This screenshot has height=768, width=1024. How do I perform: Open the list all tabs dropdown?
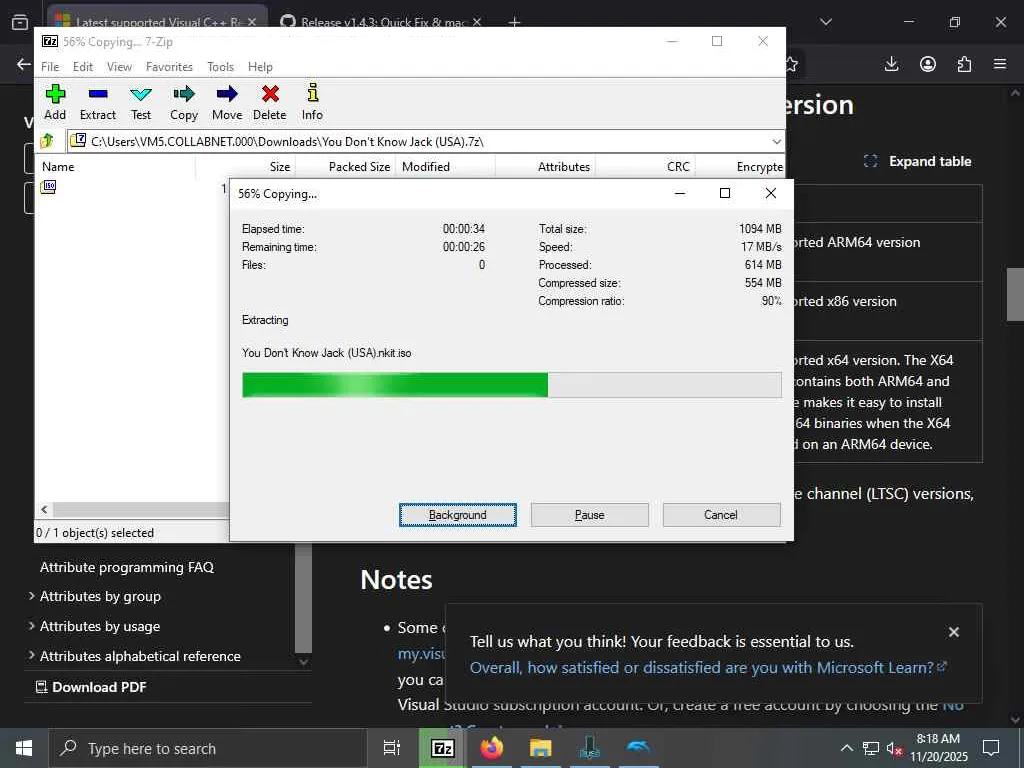click(826, 22)
